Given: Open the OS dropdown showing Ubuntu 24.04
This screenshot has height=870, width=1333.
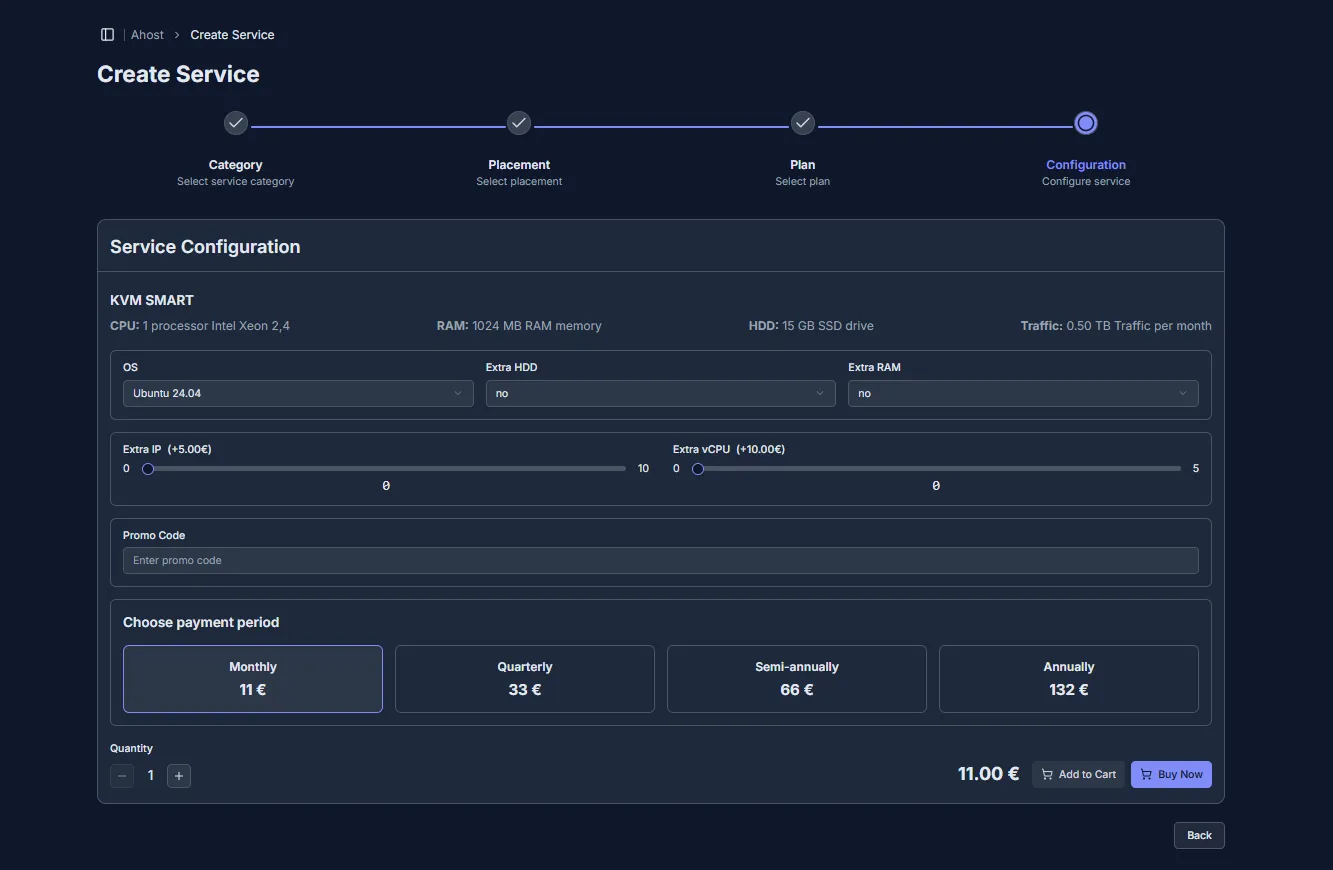Looking at the screenshot, I should [298, 394].
